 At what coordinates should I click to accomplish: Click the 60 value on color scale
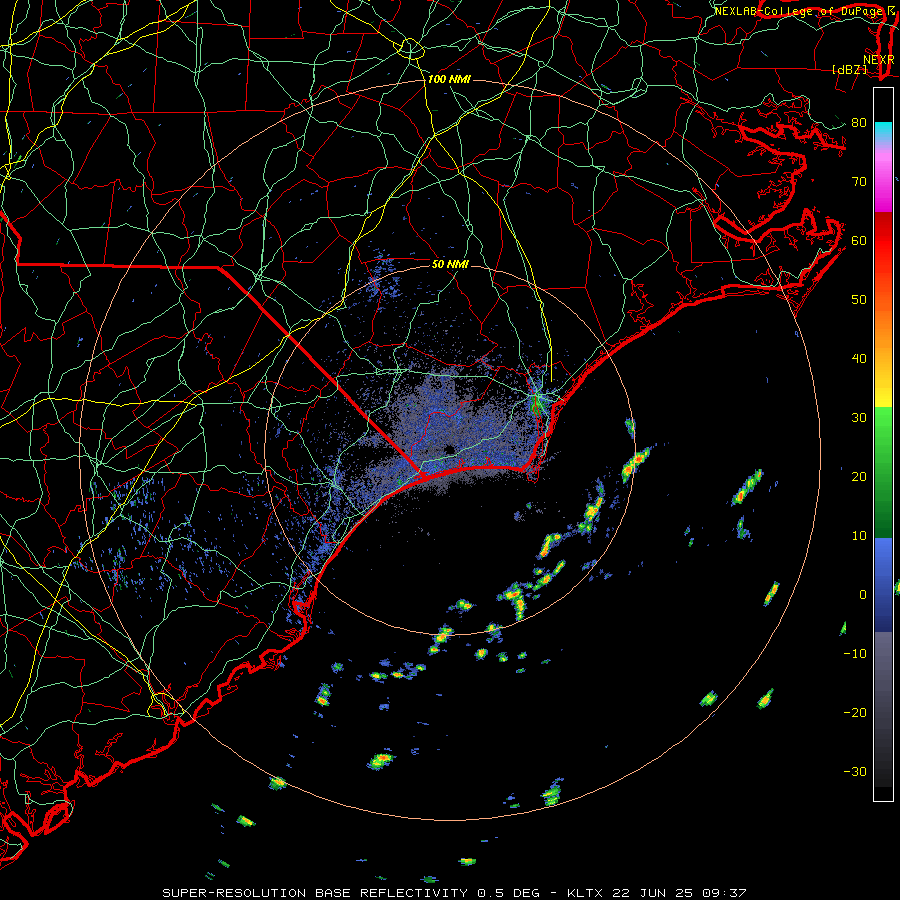coord(859,240)
